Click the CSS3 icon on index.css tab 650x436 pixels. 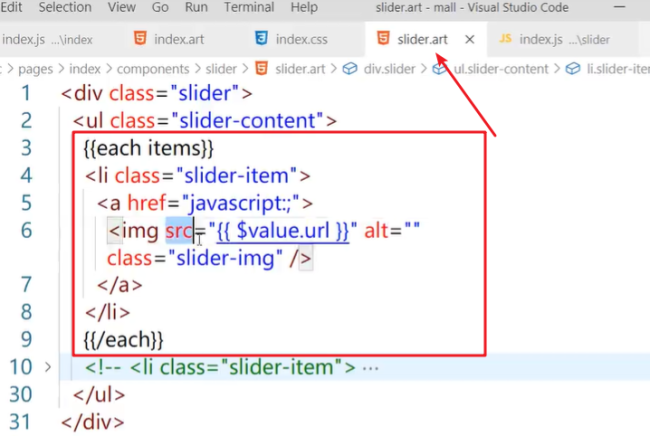tap(262, 39)
